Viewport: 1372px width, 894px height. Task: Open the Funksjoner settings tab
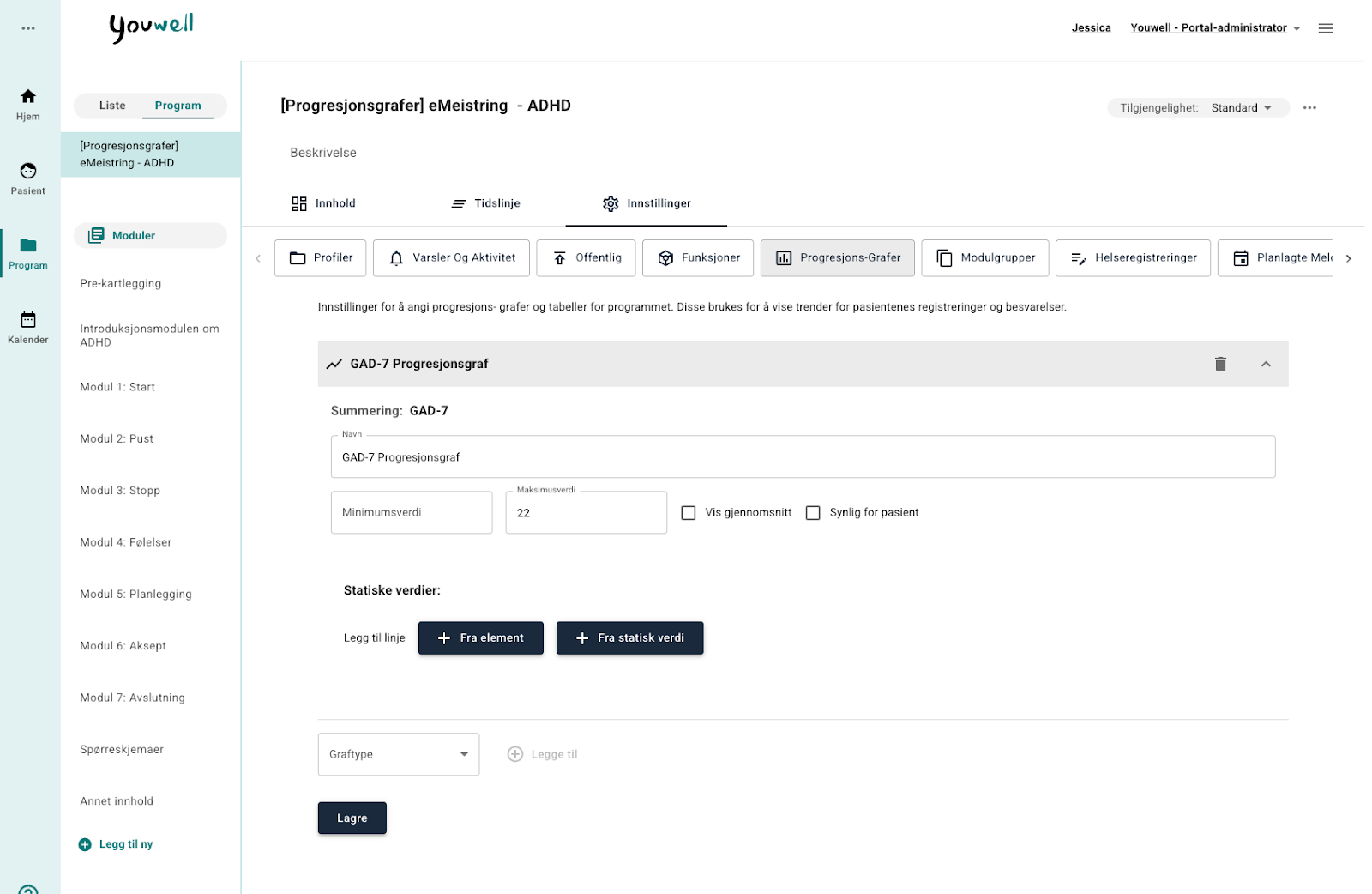[x=699, y=258]
